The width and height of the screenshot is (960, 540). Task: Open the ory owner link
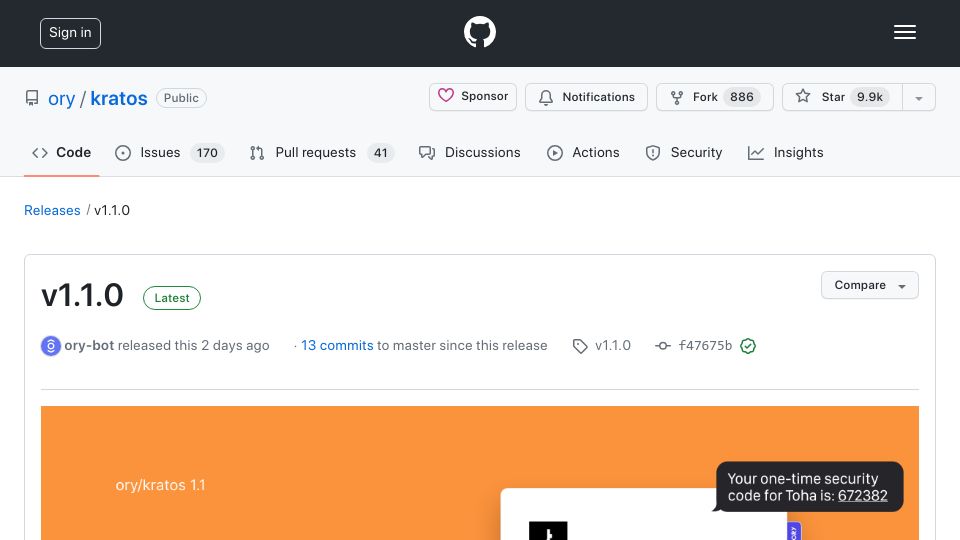[x=61, y=98]
